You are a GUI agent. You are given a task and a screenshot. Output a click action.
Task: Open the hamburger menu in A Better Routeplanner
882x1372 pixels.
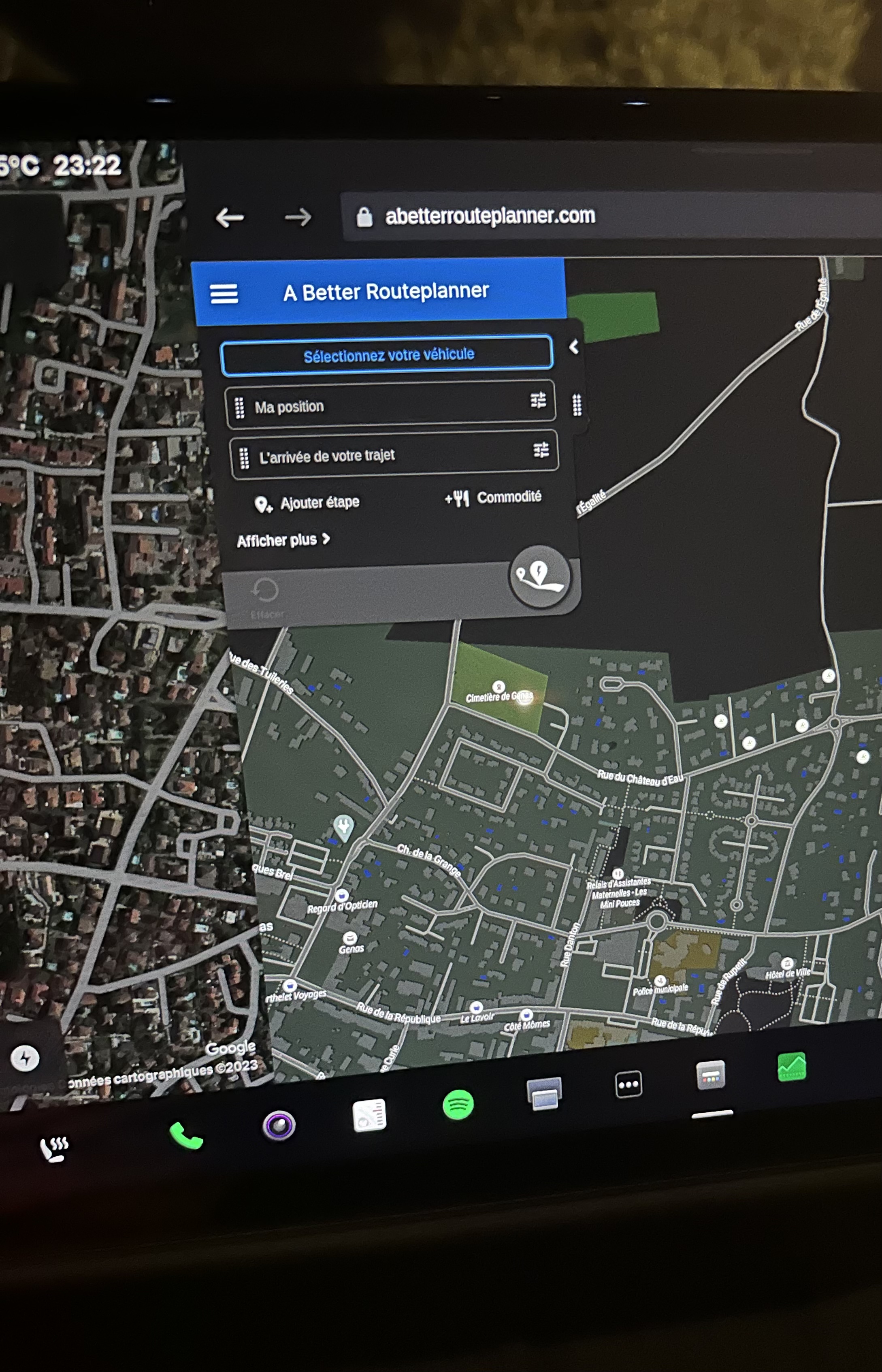(x=224, y=294)
